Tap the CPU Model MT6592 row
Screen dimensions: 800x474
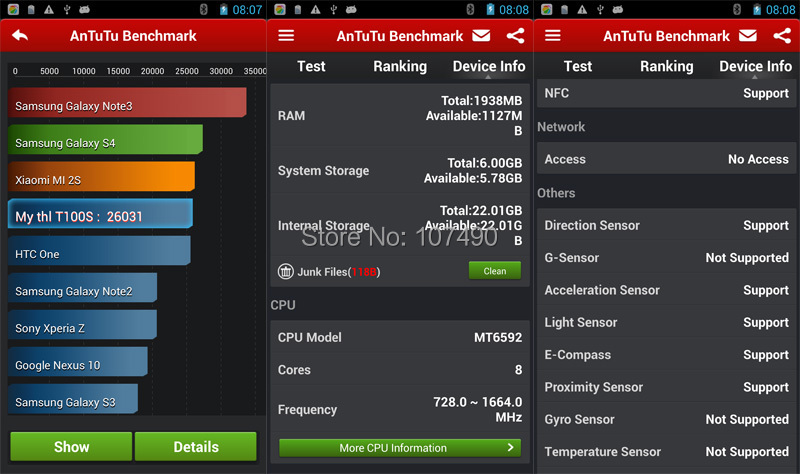400,337
